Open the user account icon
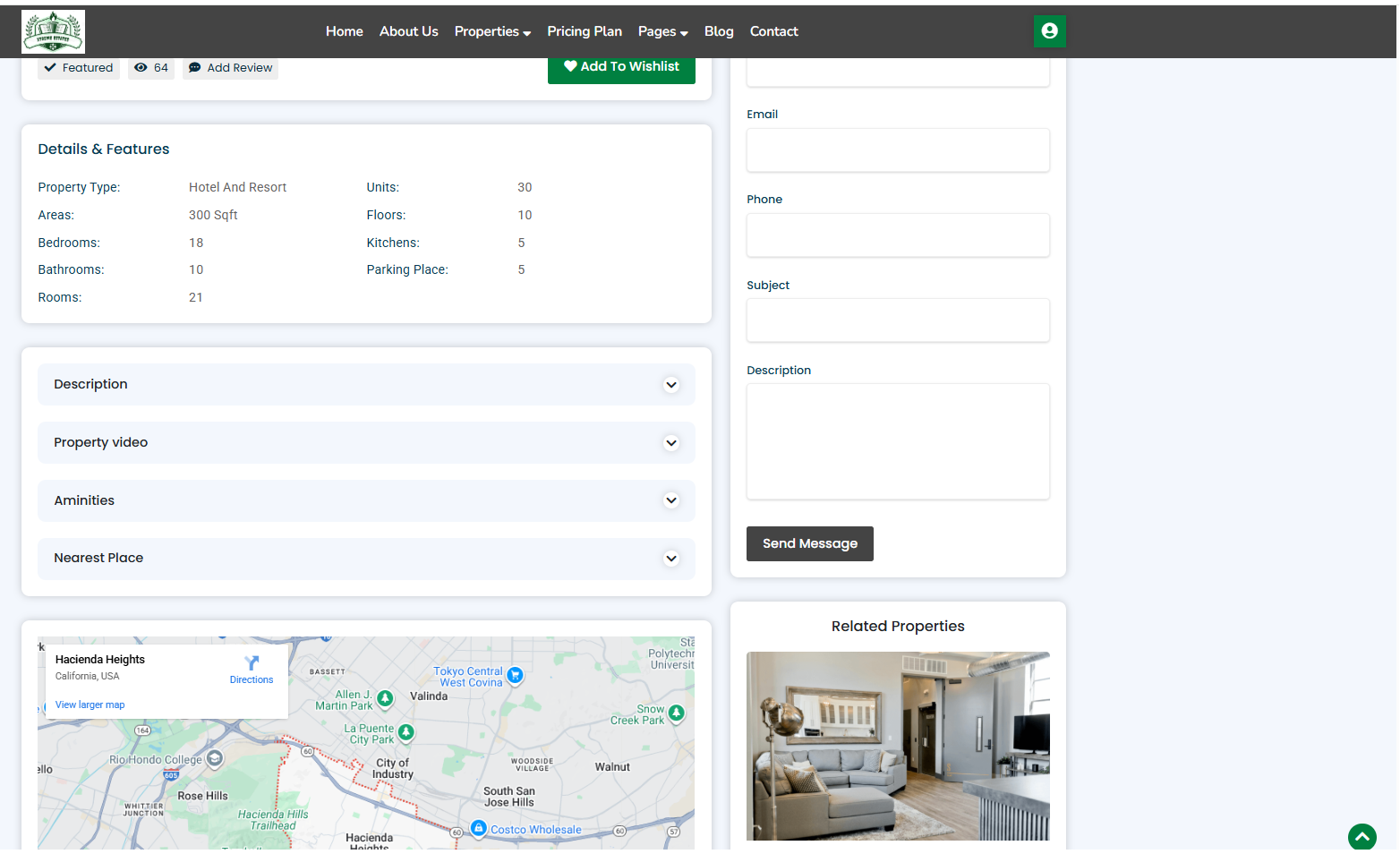This screenshot has width=1400, height=854. click(1049, 31)
